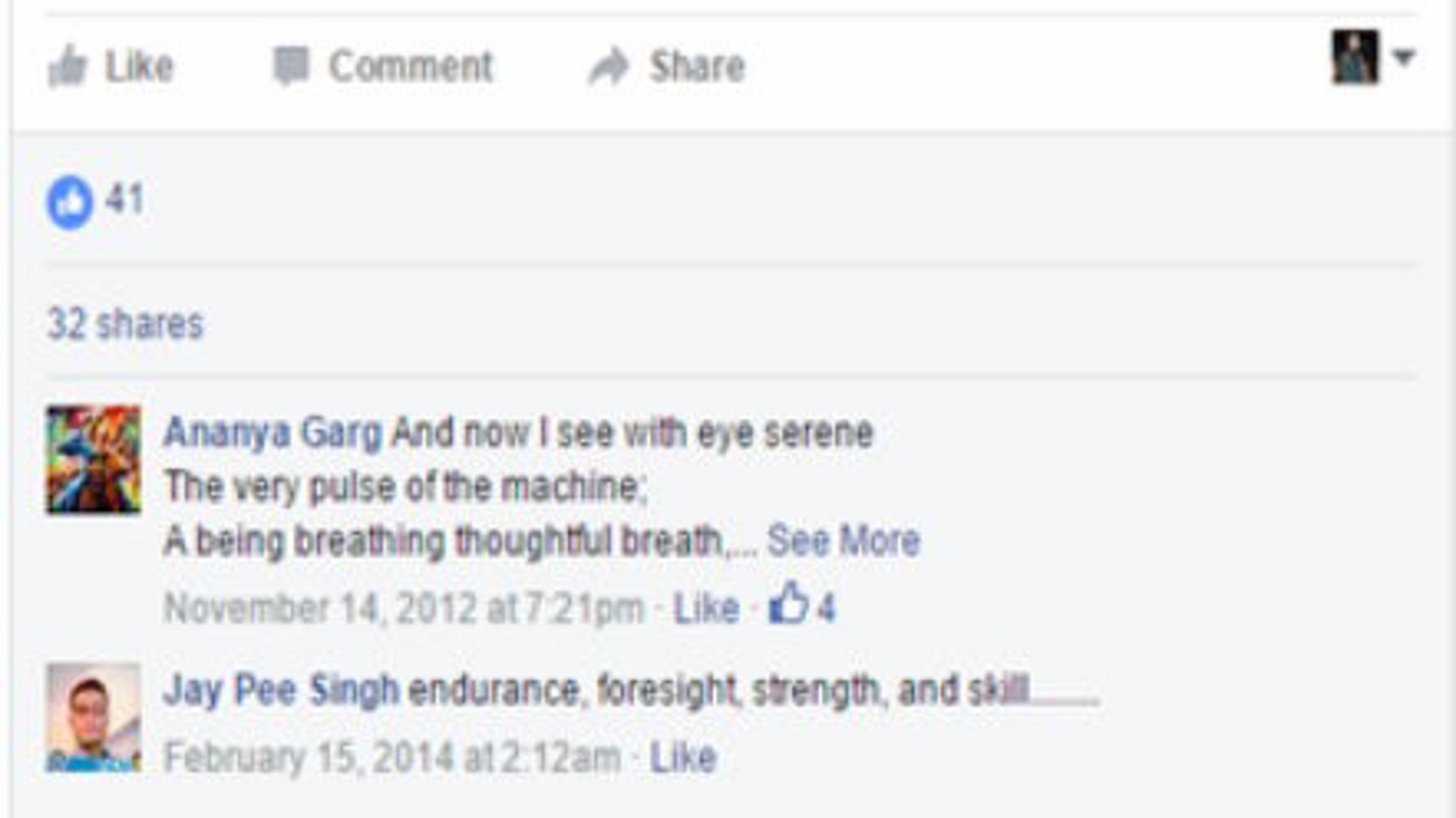Like Jay Pee Singh's comment
The width and height of the screenshot is (1456, 818).
coord(683,757)
